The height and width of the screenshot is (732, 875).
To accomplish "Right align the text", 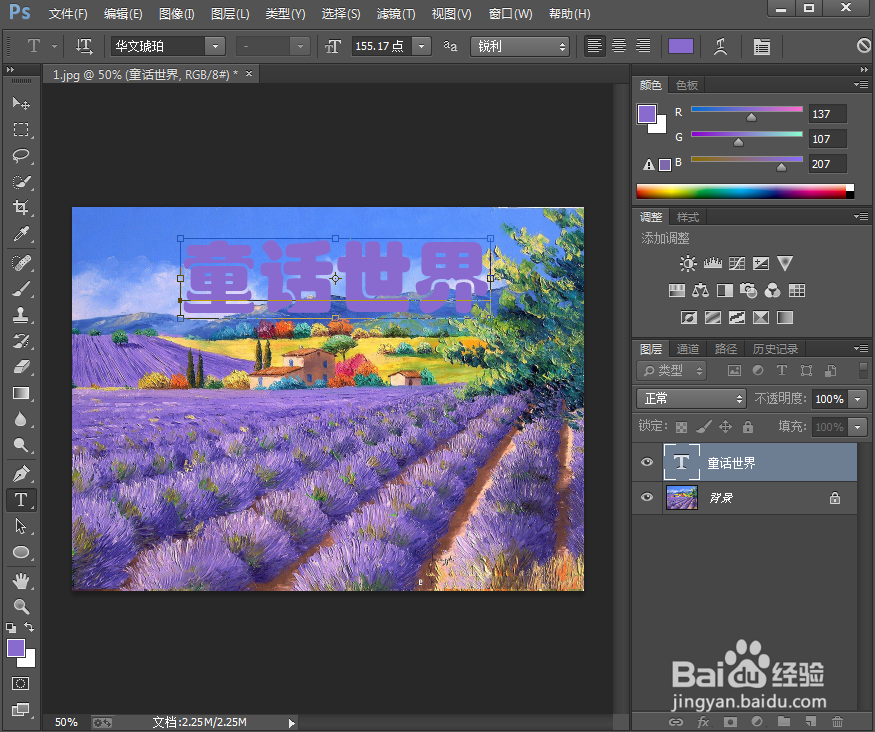I will click(643, 46).
